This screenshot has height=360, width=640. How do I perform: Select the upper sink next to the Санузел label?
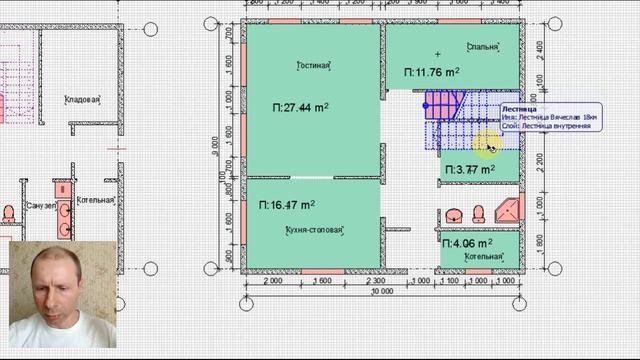(x=64, y=211)
